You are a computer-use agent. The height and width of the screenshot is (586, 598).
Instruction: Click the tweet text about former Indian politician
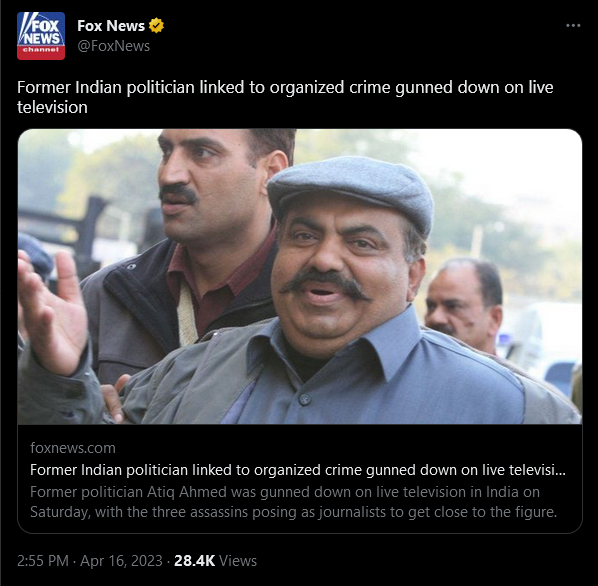pos(285,97)
